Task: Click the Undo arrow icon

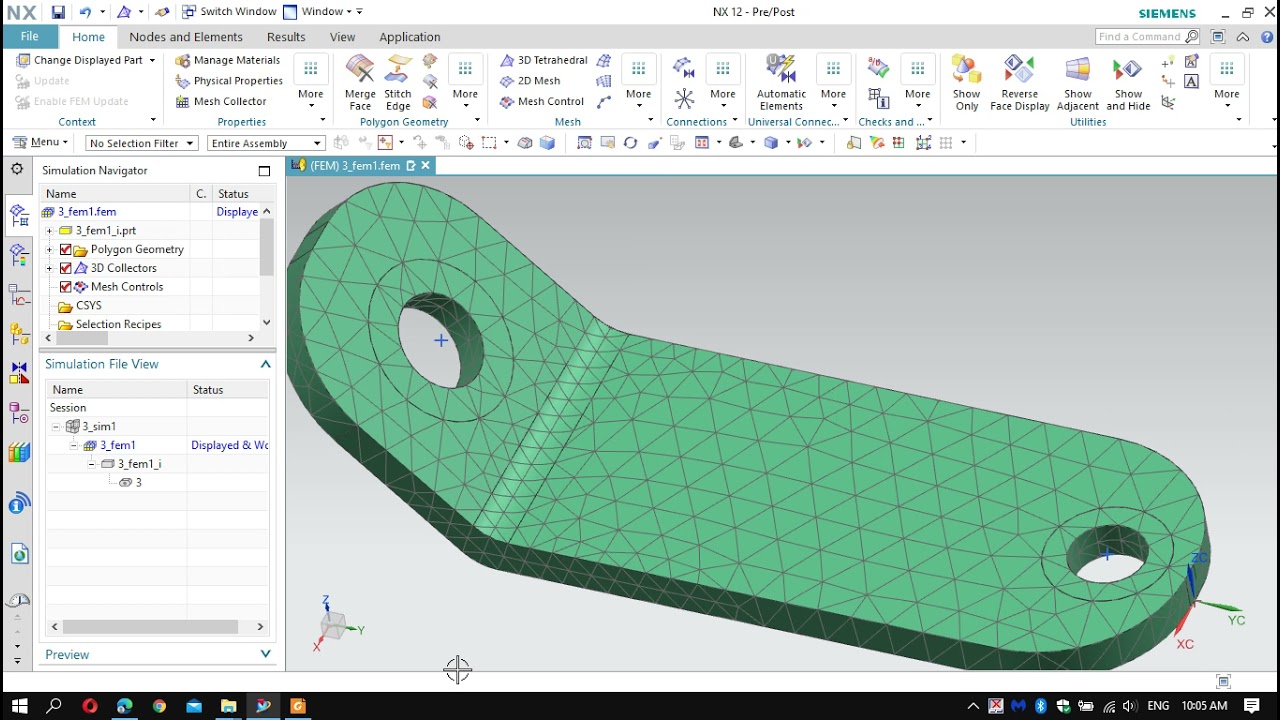Action: point(85,12)
